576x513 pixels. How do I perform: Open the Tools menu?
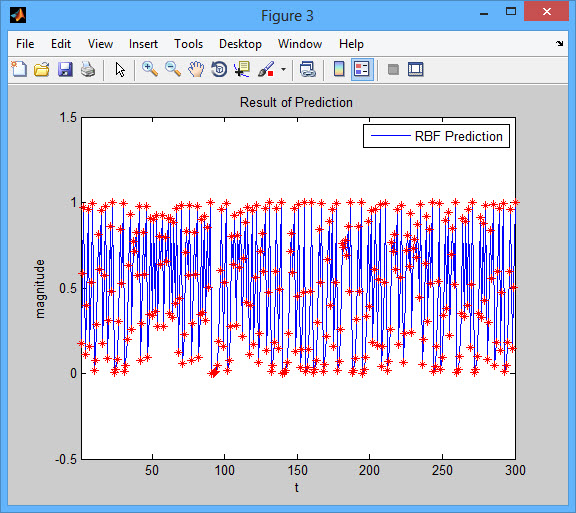[188, 44]
